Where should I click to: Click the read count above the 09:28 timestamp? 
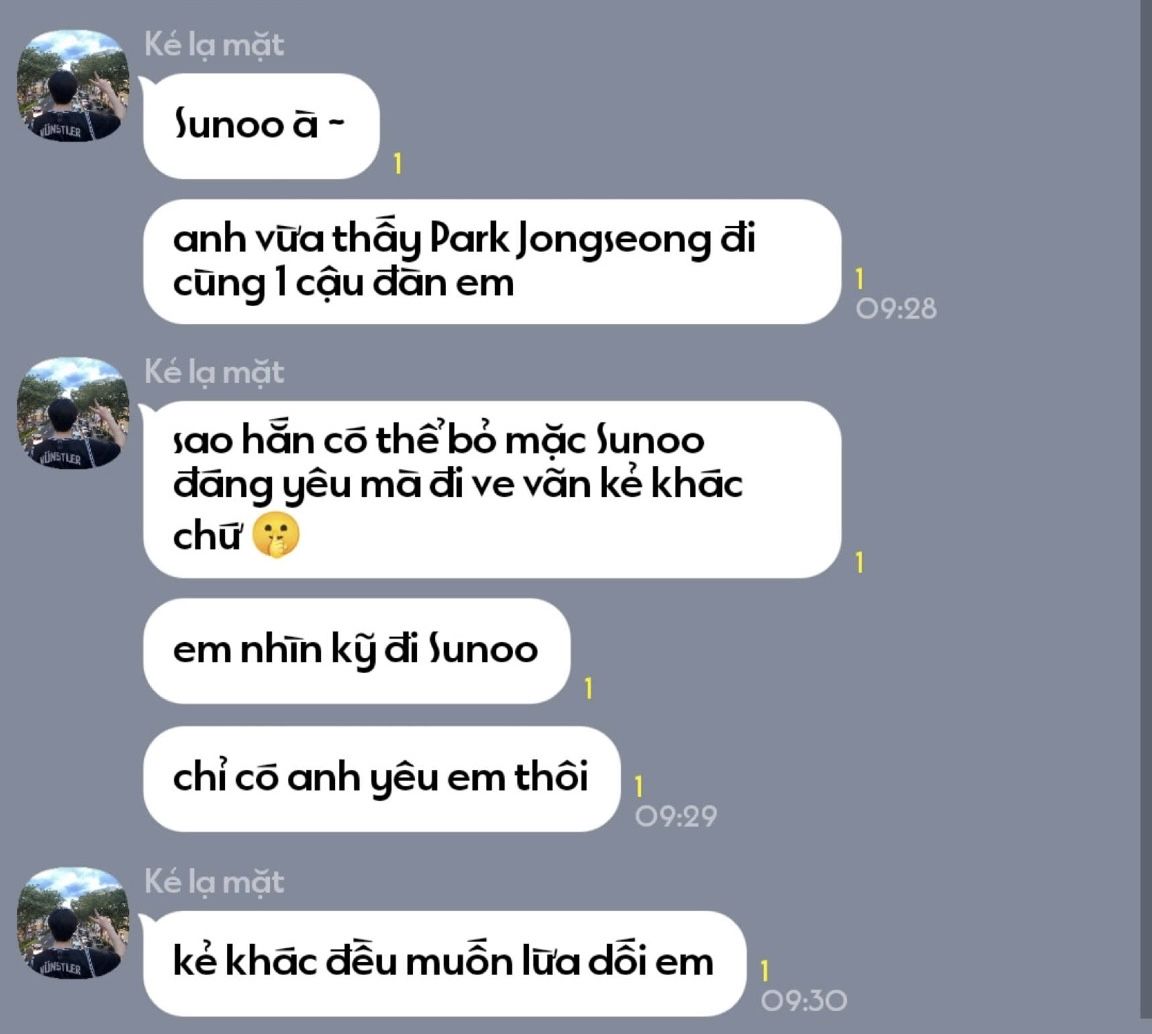[x=860, y=279]
